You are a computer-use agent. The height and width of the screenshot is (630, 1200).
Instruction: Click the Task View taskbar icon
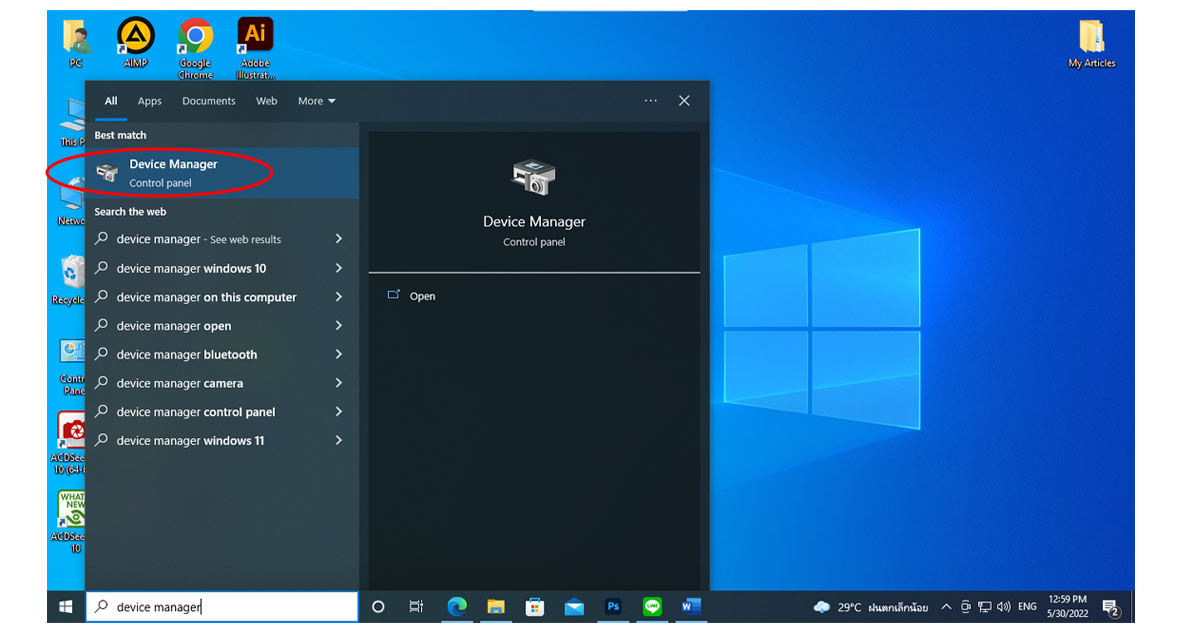pos(417,606)
